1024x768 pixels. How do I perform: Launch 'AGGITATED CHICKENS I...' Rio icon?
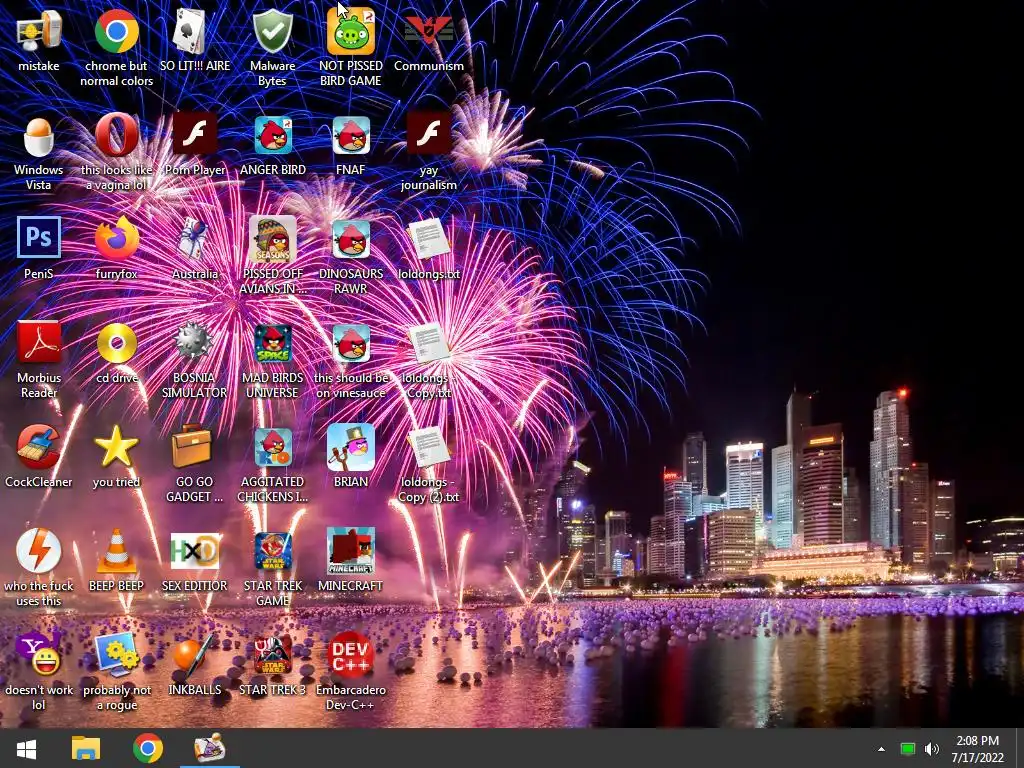pyautogui.click(x=272, y=447)
